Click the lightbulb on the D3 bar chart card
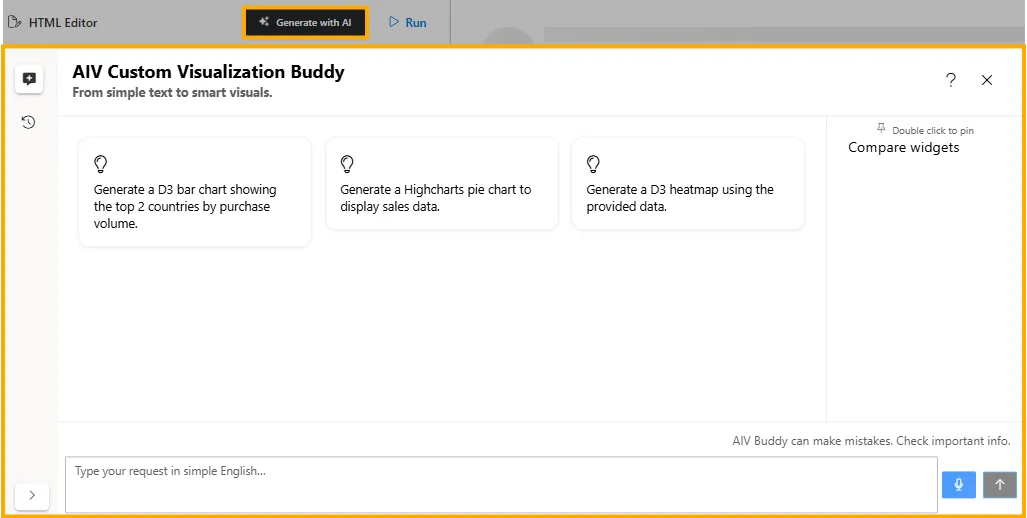 click(x=100, y=163)
